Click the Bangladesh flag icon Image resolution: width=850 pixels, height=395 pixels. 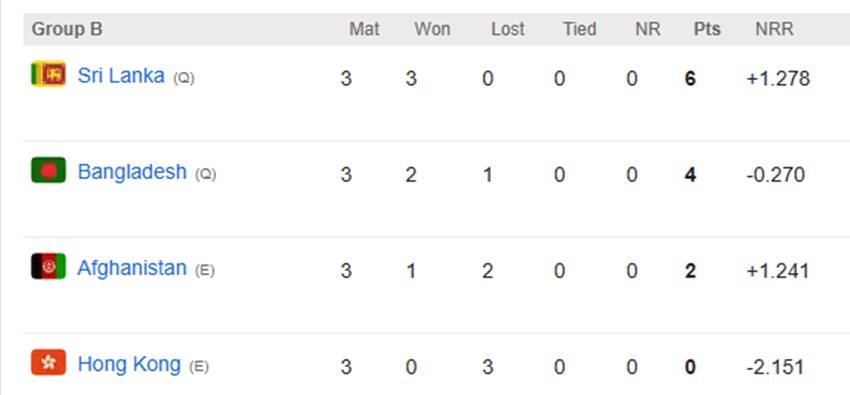(x=48, y=170)
